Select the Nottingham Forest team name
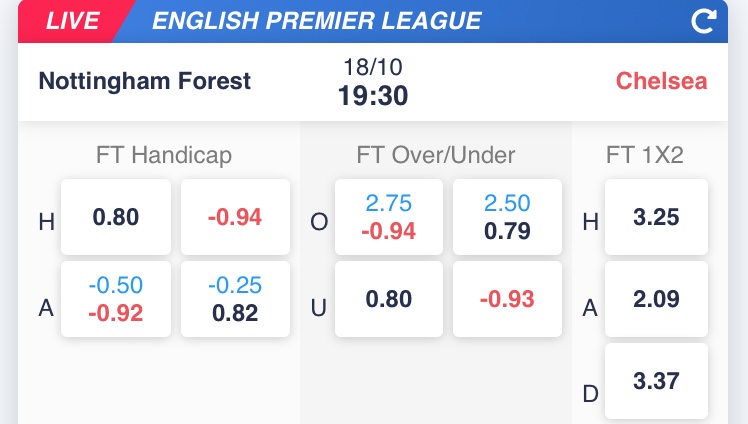 point(145,81)
